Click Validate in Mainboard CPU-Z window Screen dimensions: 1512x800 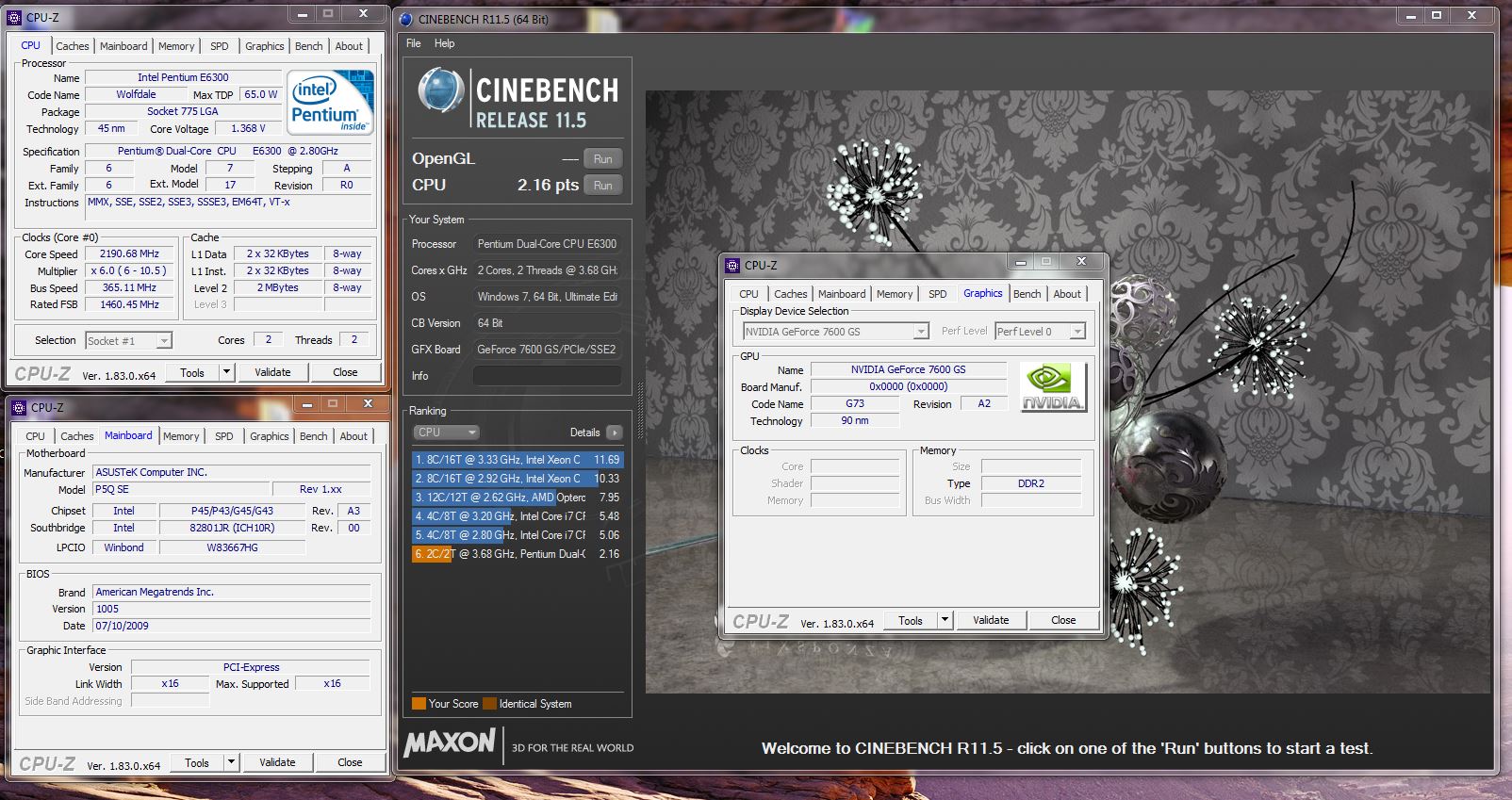click(x=277, y=762)
